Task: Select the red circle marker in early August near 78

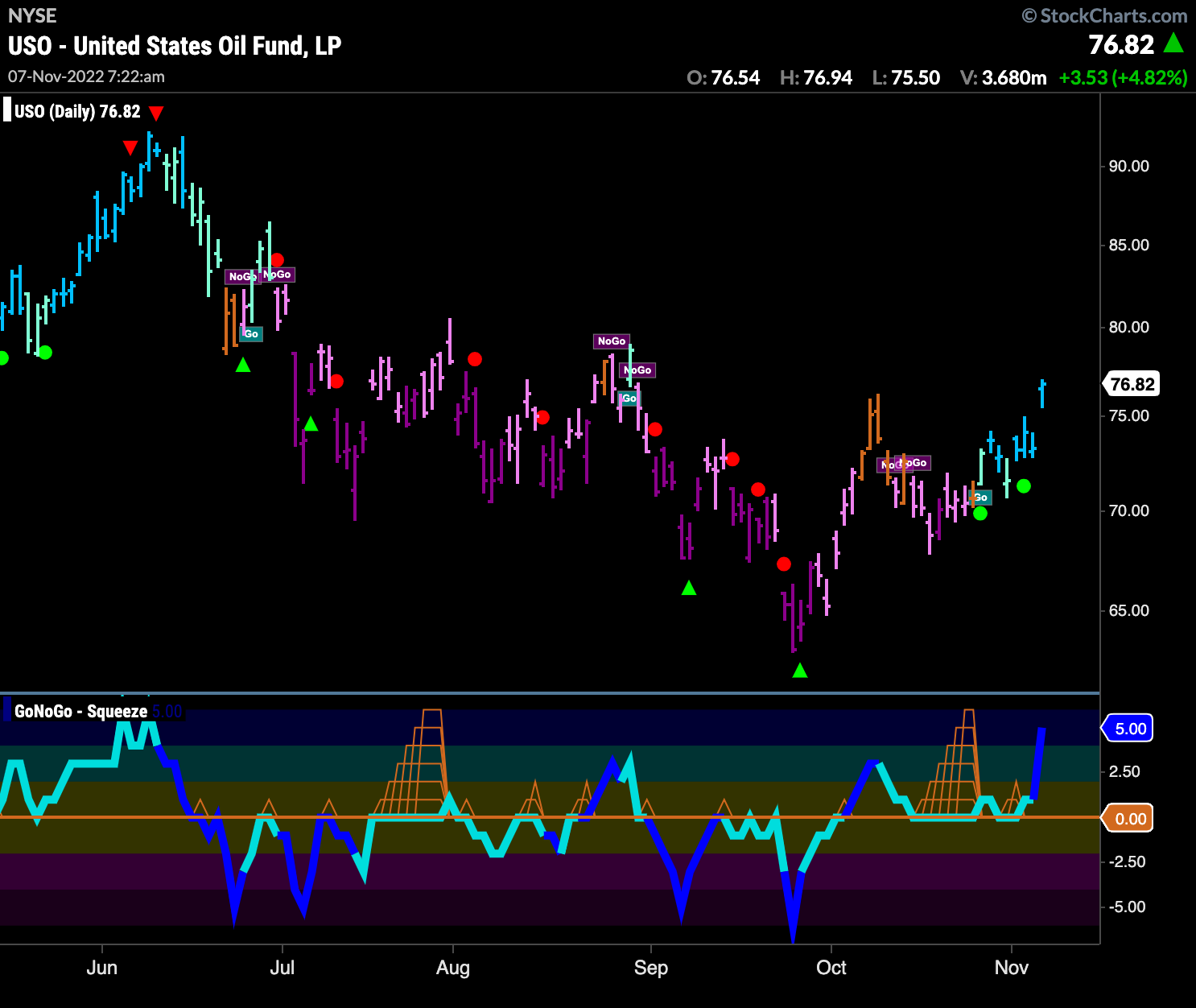Action: click(475, 359)
